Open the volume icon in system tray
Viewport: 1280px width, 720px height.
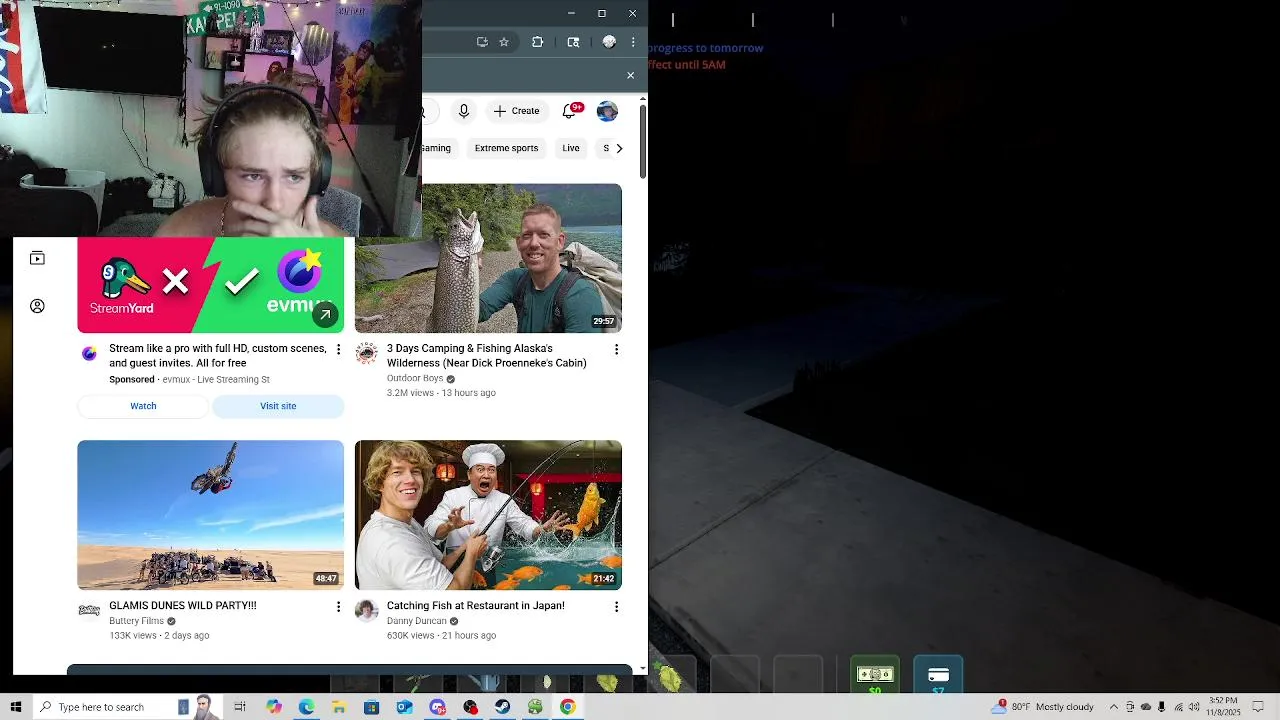1194,707
